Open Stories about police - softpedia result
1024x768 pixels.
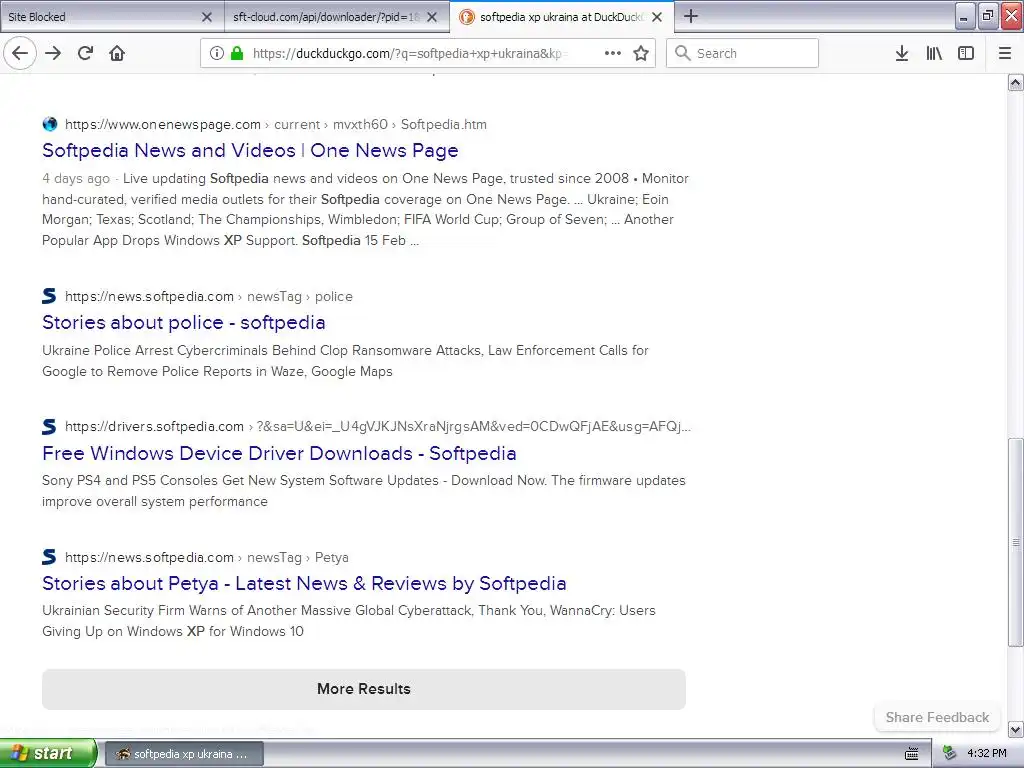coord(184,323)
